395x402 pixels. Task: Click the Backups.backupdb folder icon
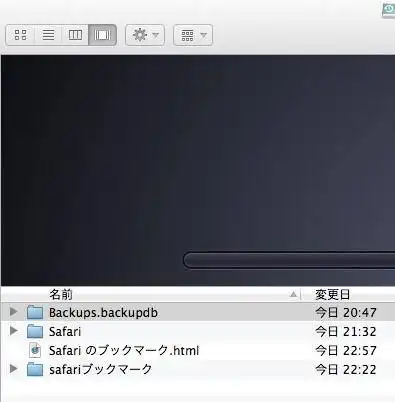[35, 312]
